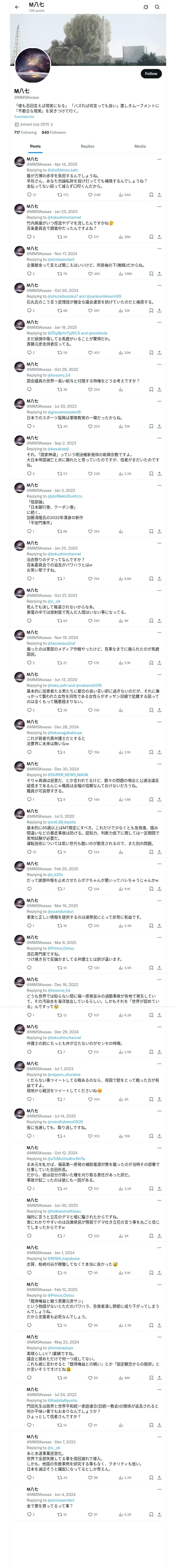Open the 717 Following list
Image resolution: width=176 pixels, height=1568 pixels.
click(25, 132)
